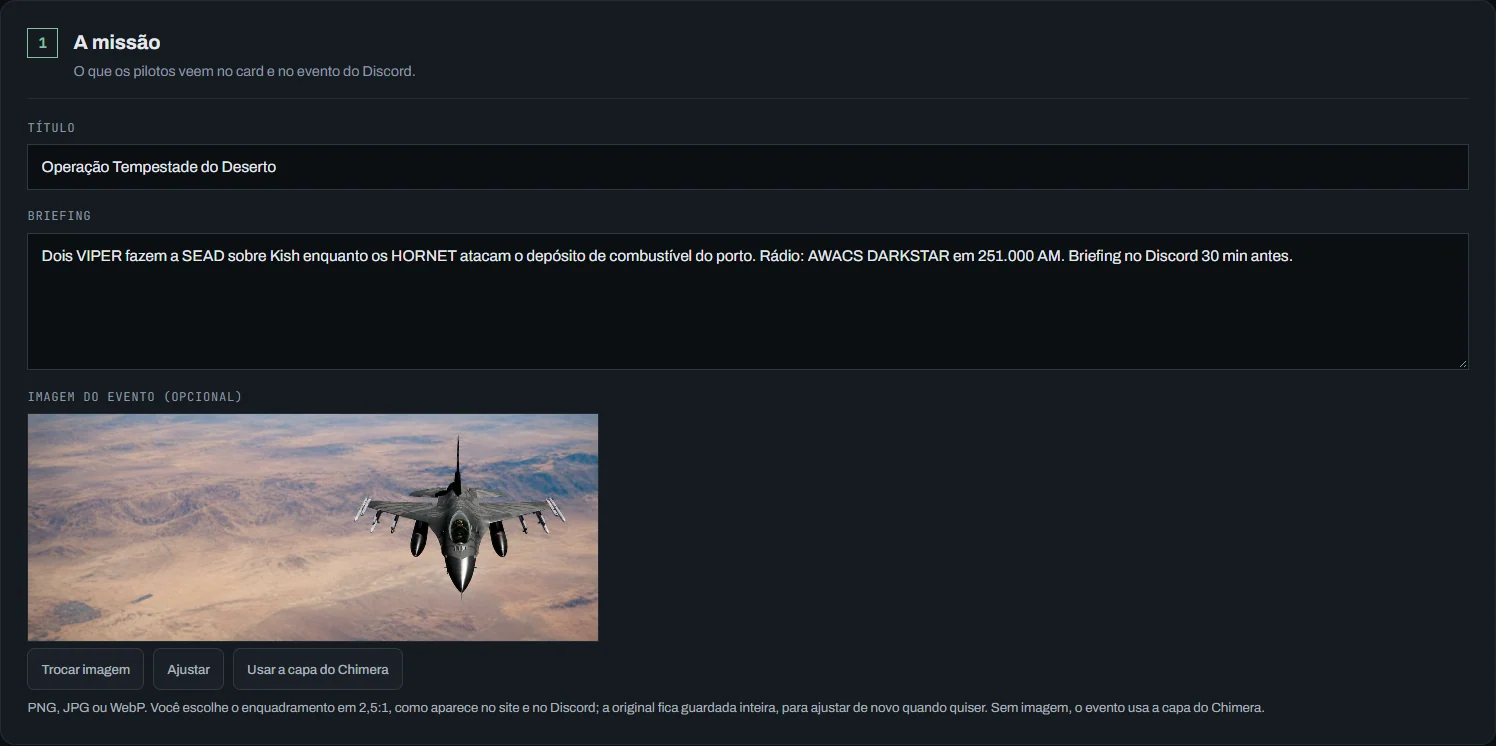This screenshot has height=746, width=1496.
Task: Click the Briefing textarea resize handle
Action: 1462,363
